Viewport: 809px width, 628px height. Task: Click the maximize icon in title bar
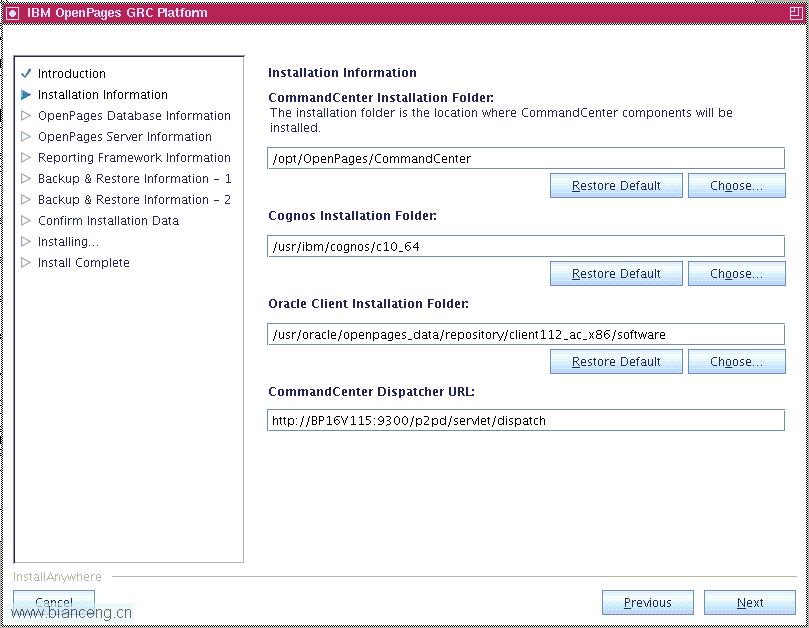pyautogui.click(x=796, y=13)
